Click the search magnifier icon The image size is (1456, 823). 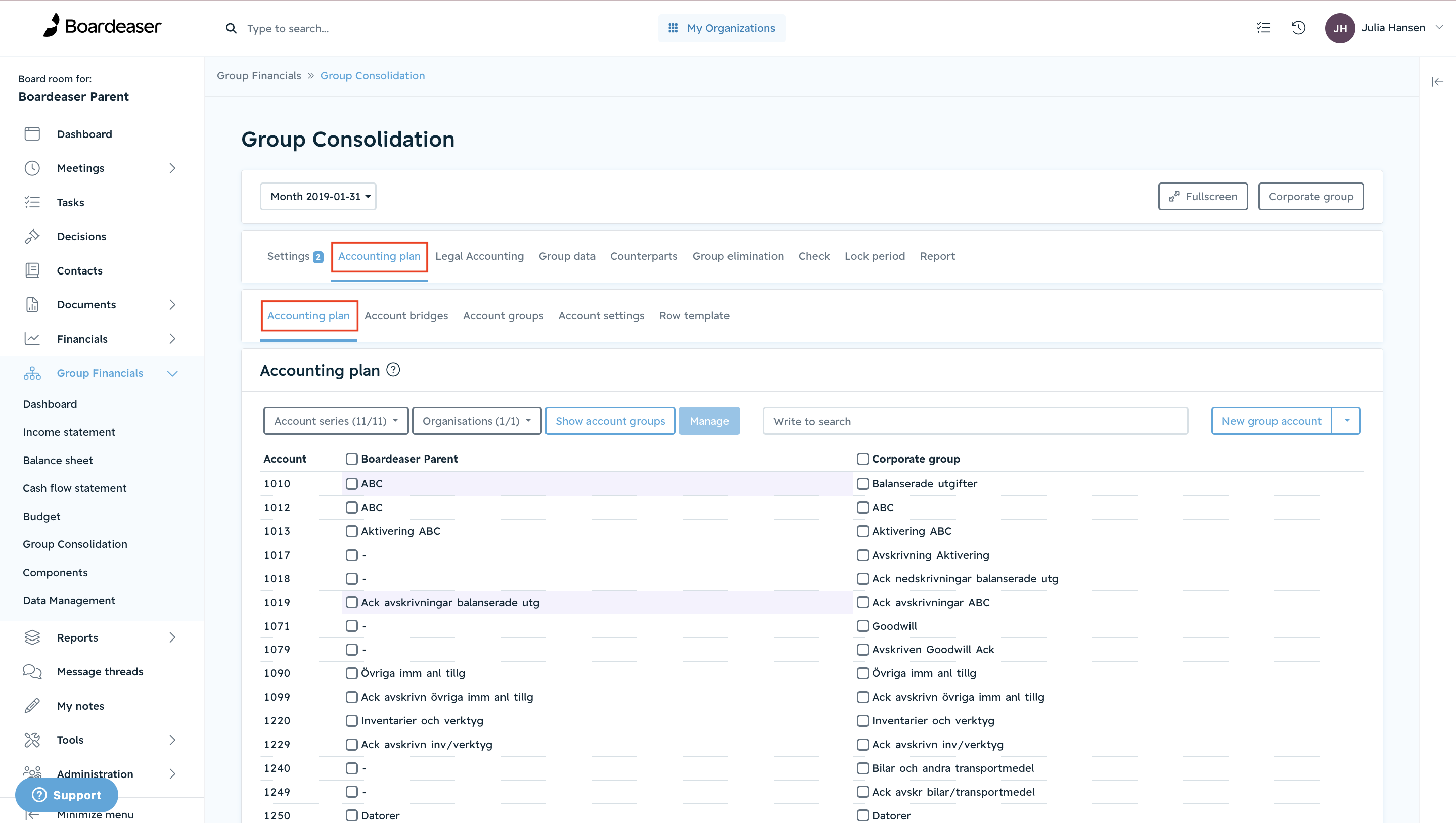point(231,28)
